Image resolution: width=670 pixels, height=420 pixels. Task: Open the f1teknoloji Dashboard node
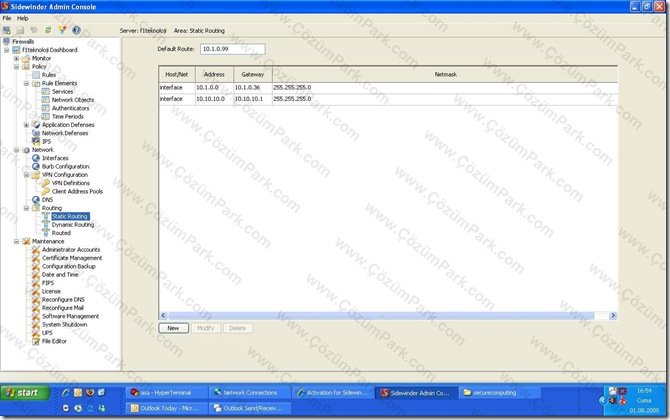coord(50,50)
